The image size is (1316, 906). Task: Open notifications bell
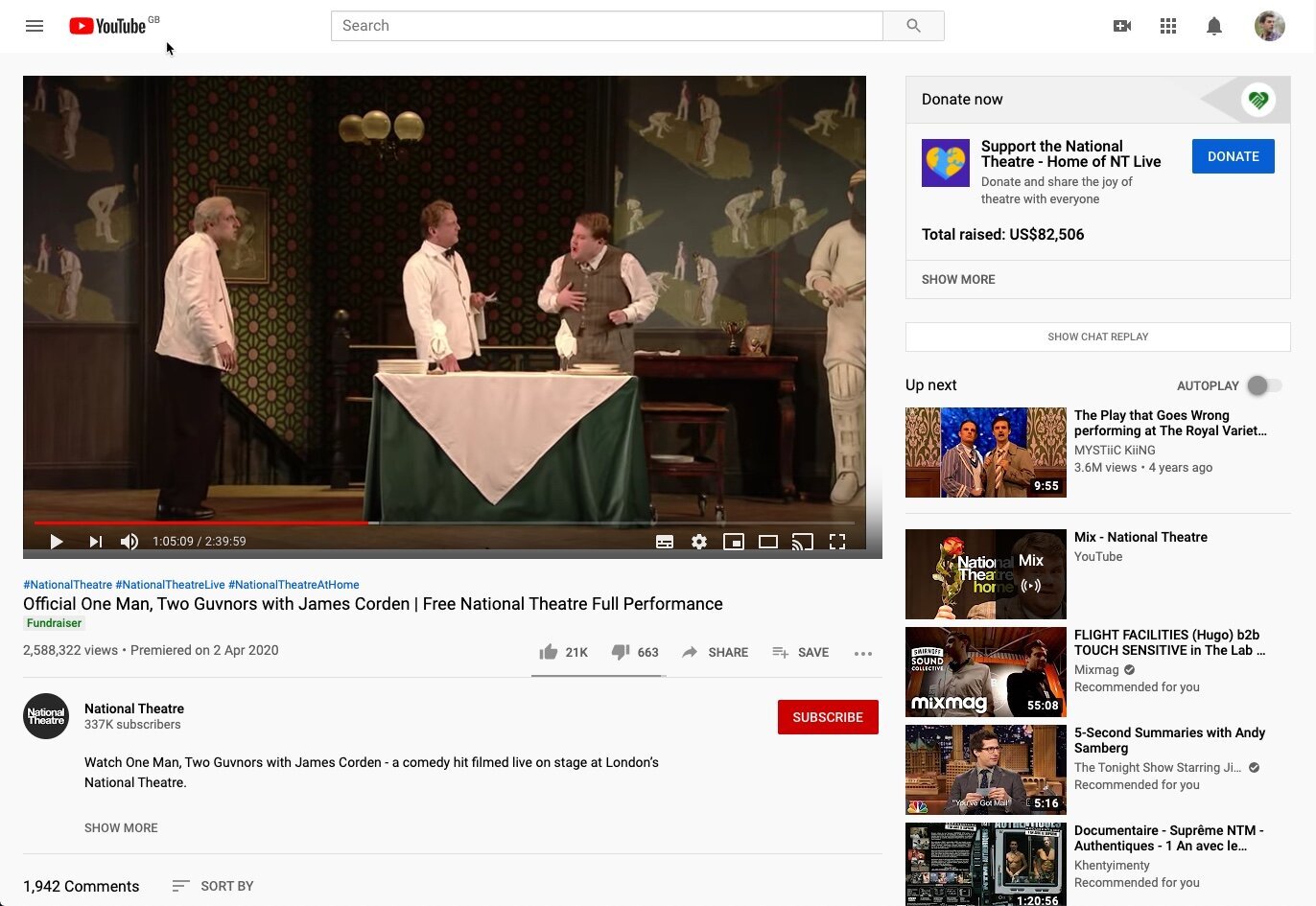(1214, 26)
